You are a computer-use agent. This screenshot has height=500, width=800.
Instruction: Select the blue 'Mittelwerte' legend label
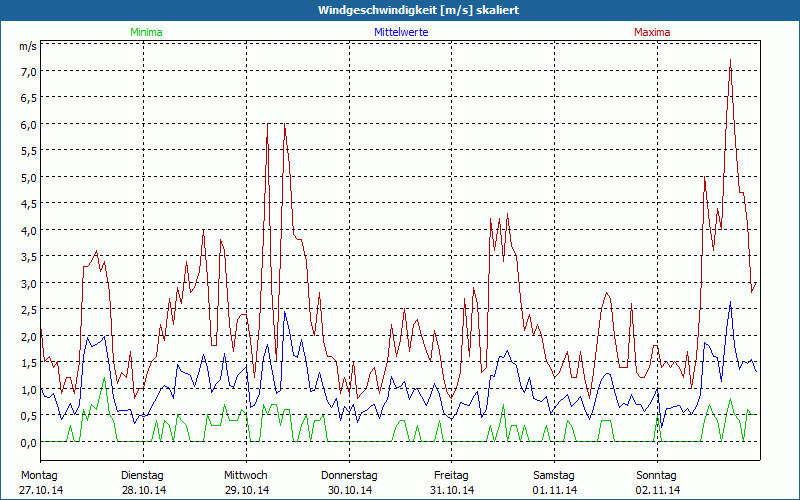(400, 32)
